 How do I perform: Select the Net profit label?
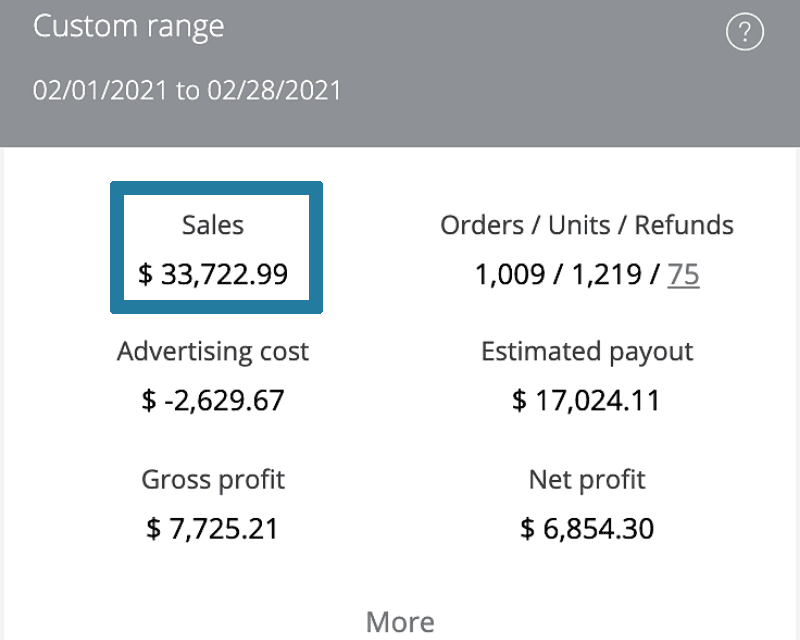click(x=587, y=480)
